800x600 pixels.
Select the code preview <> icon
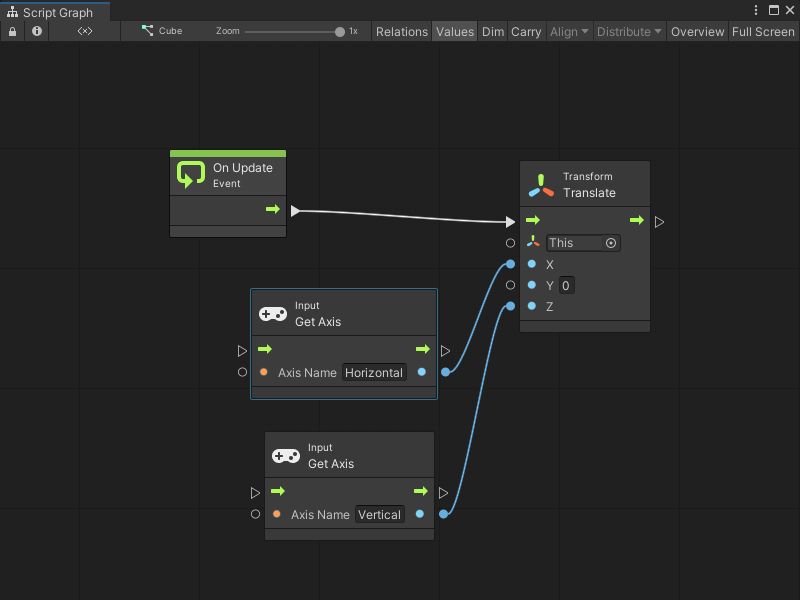[84, 31]
